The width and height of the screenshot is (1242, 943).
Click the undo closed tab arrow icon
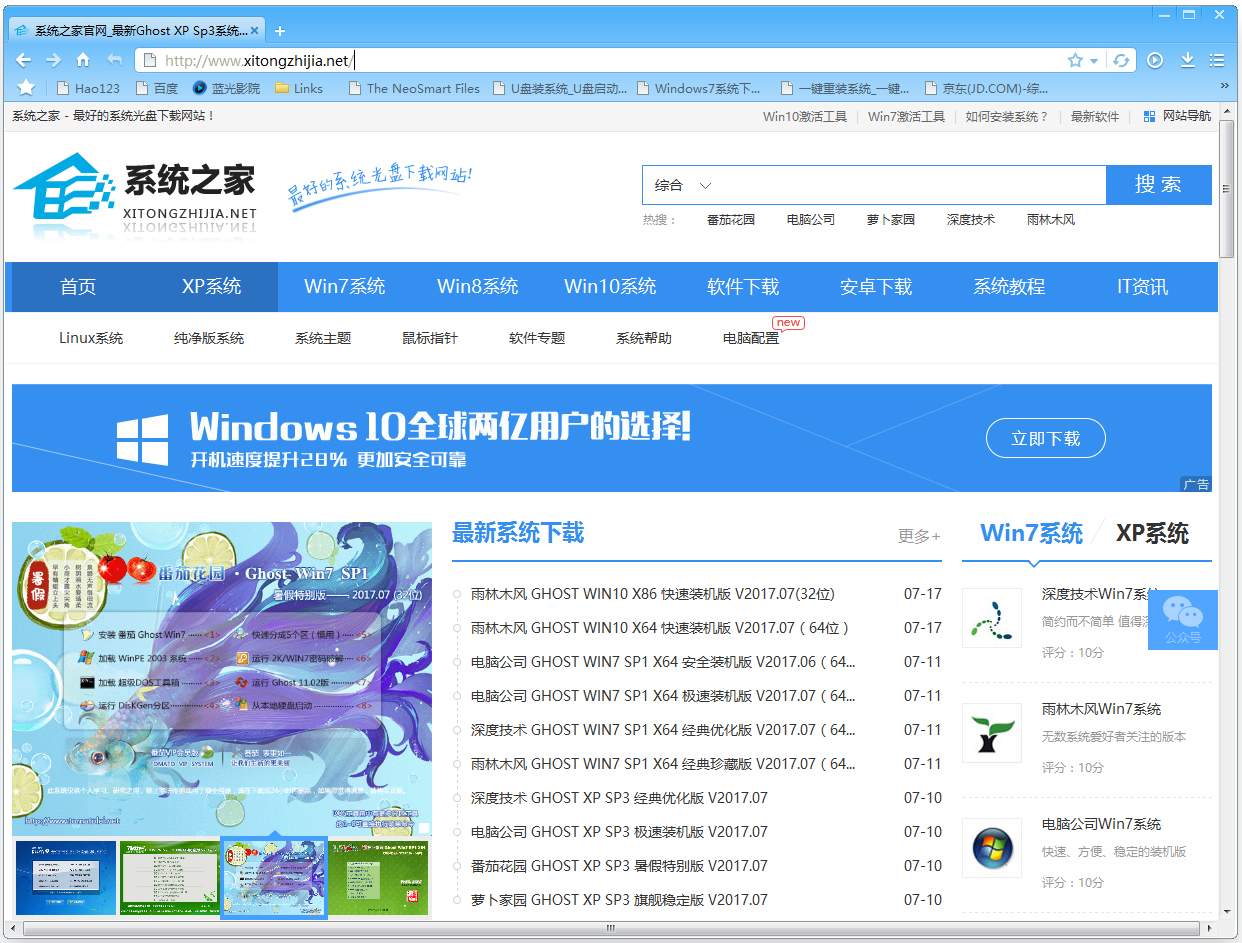click(114, 60)
